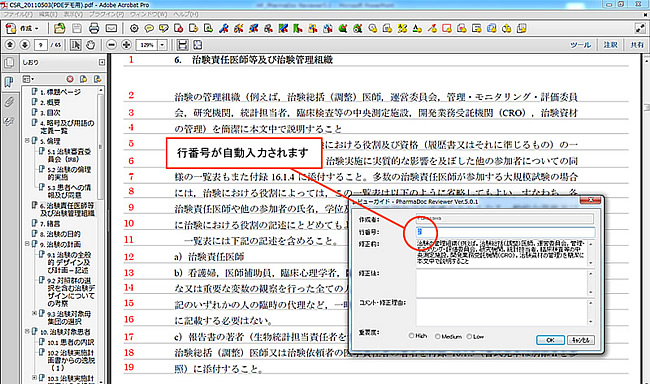
Task: Click the コメント・修正理由 text area
Action: [x=505, y=312]
